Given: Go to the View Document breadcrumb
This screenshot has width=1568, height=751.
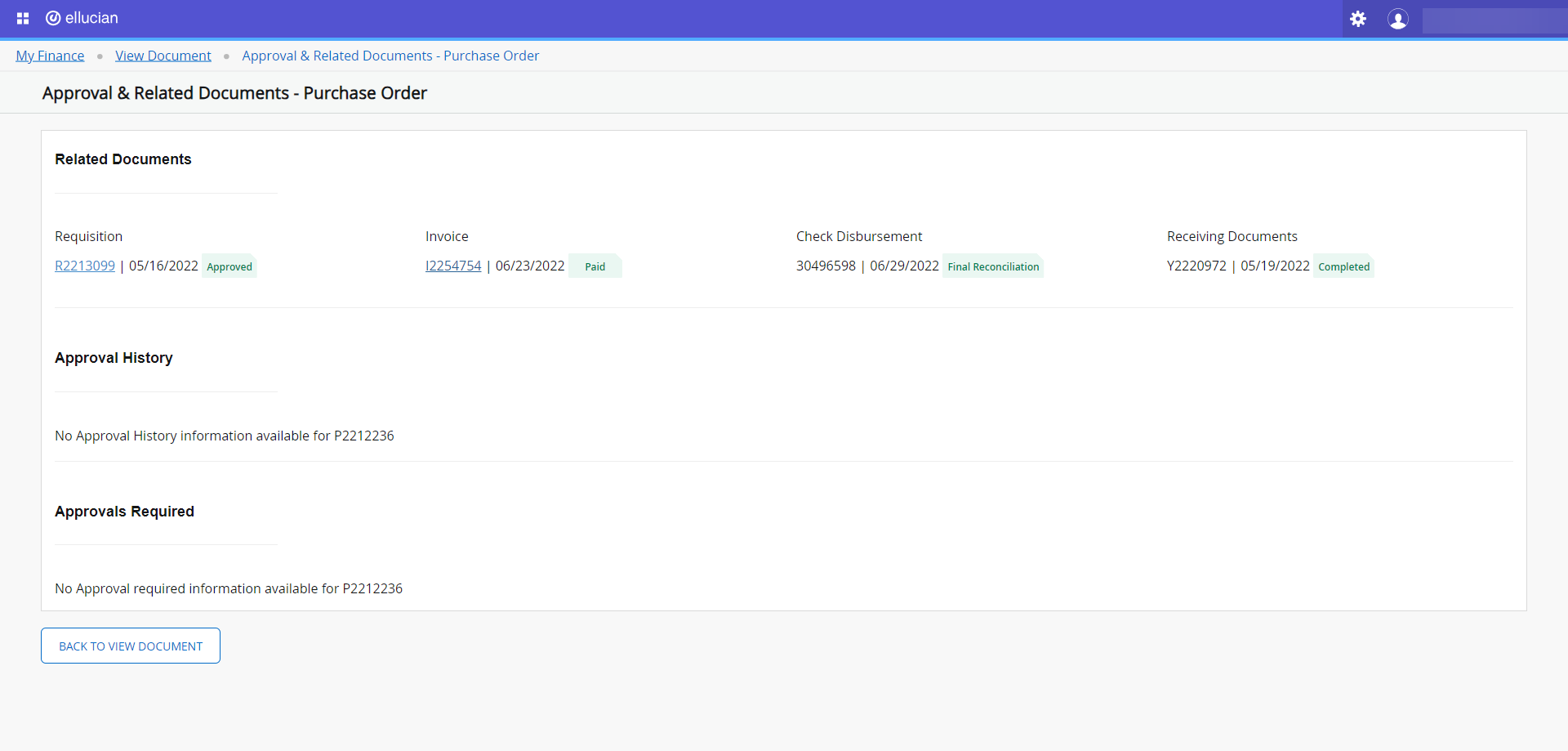Looking at the screenshot, I should click(x=163, y=56).
